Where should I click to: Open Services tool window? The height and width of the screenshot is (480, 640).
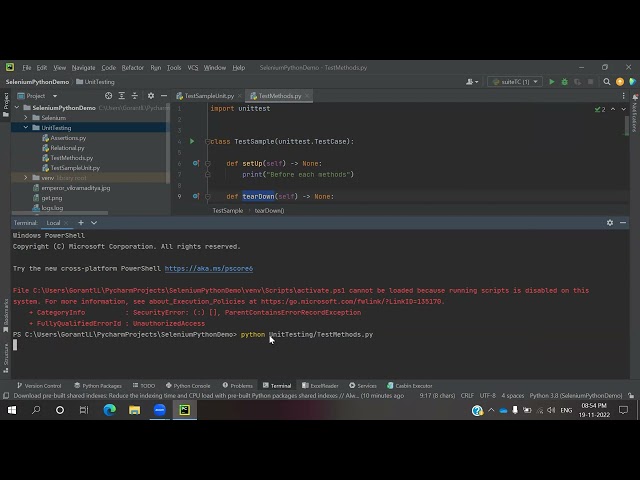(363, 386)
